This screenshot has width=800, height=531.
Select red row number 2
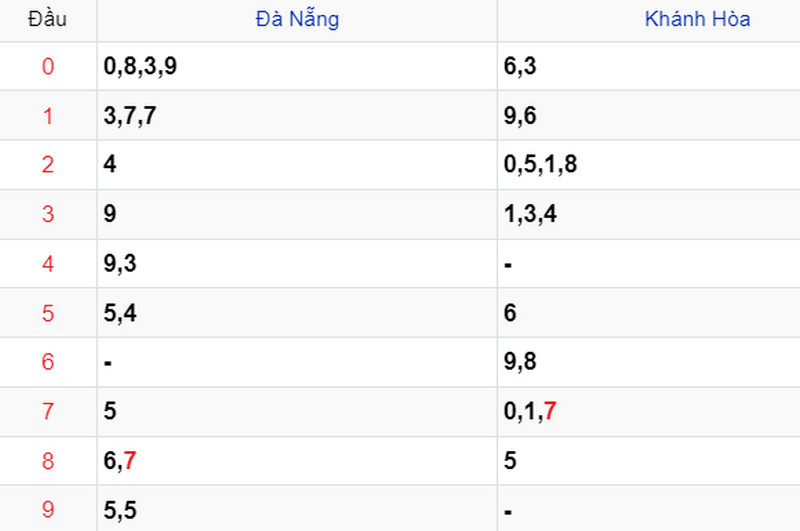point(48,165)
